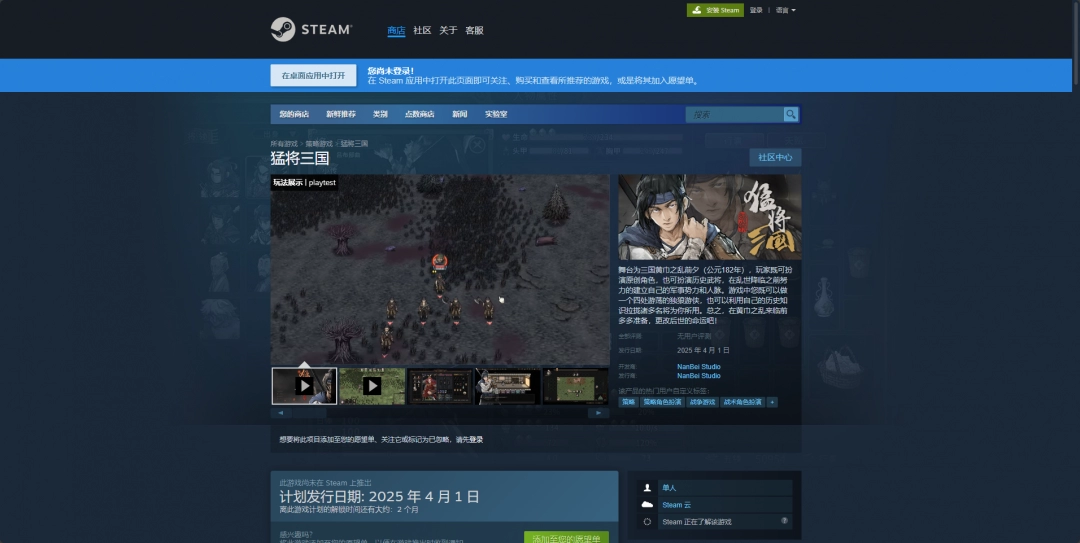Click the Steam 云 cloud feature

pos(676,505)
